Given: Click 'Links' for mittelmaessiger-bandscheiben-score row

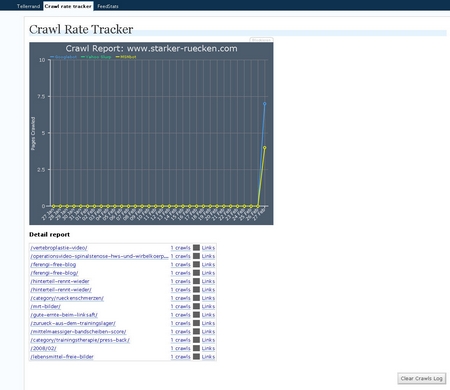Looking at the screenshot, I should pyautogui.click(x=208, y=332).
